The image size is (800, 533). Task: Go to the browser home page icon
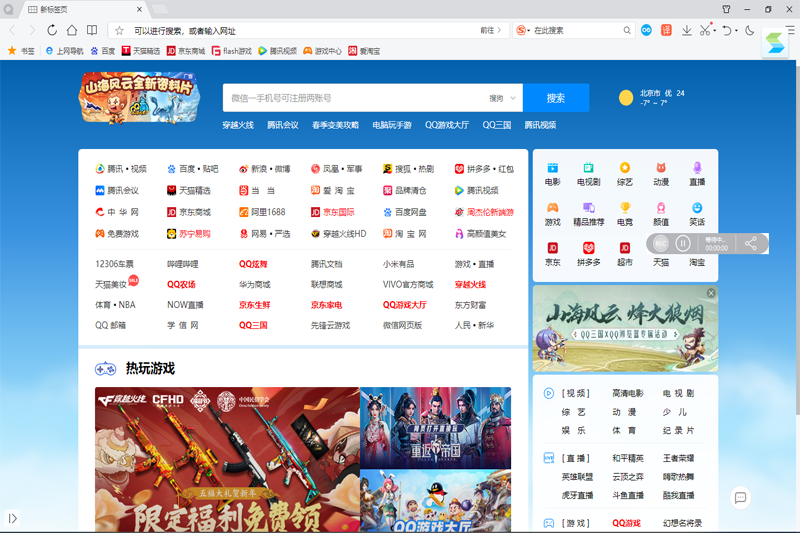click(72, 31)
